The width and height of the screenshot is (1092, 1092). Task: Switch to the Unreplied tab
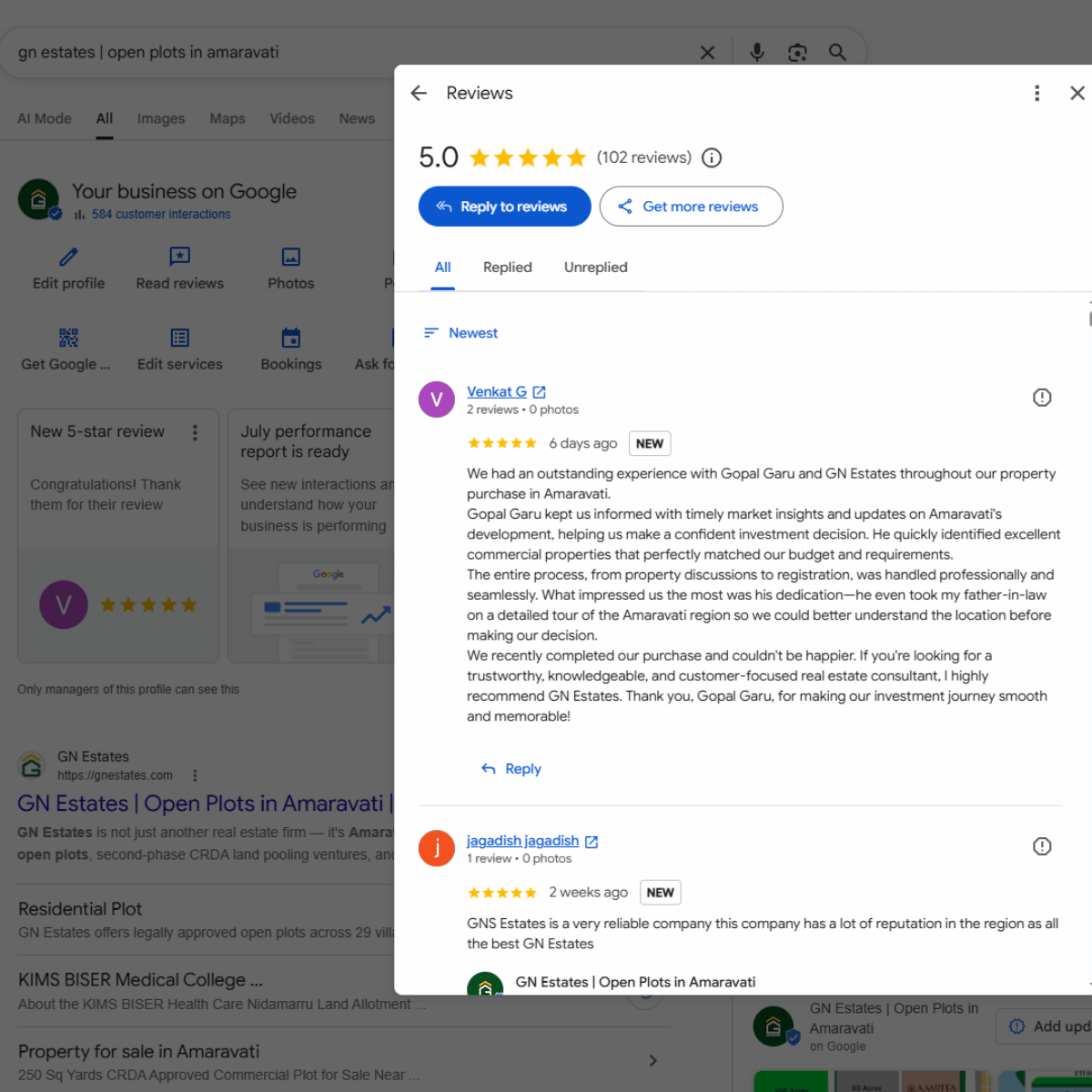pos(596,268)
